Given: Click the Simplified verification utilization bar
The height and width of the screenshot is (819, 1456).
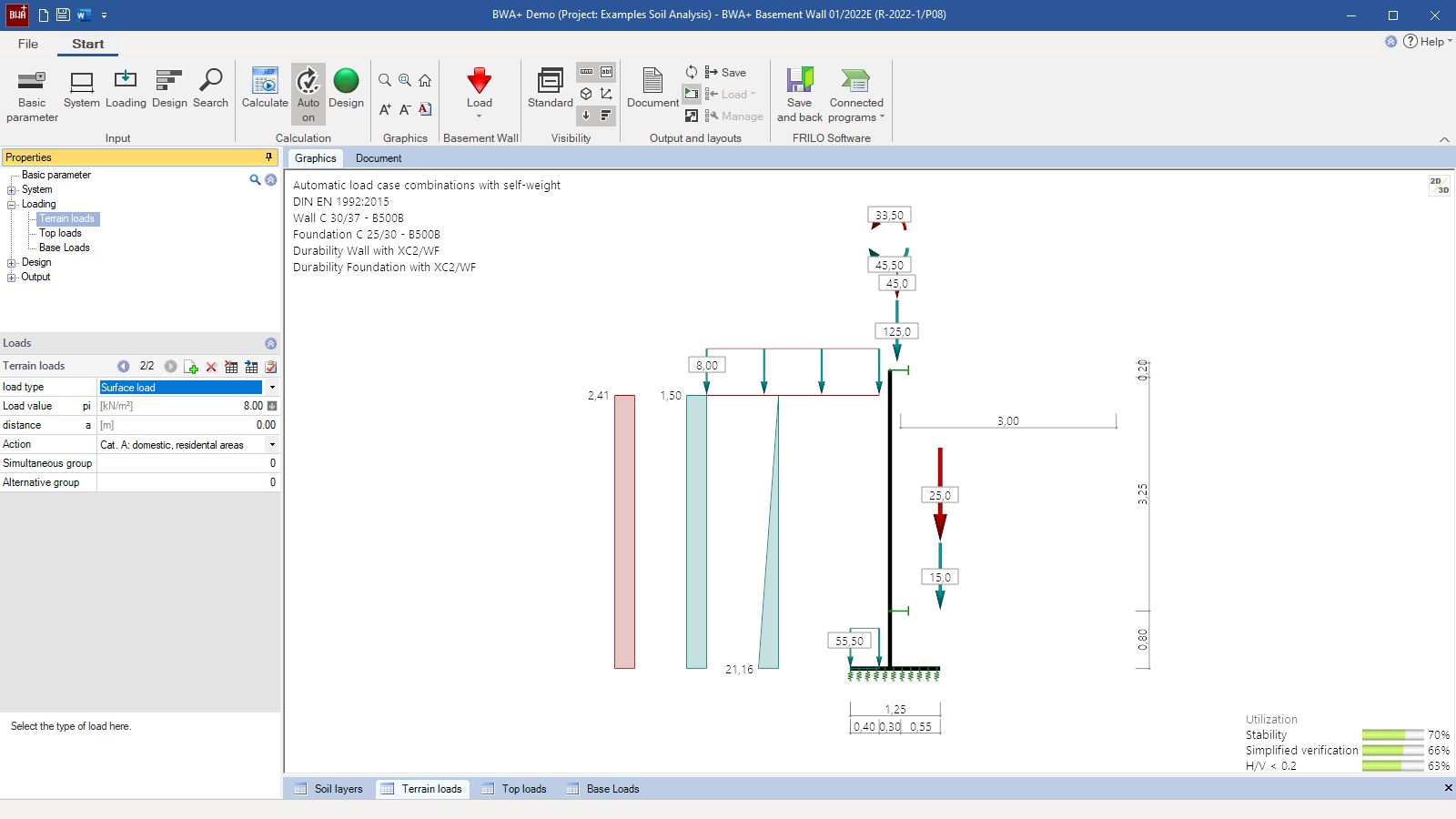Looking at the screenshot, I should (x=1392, y=751).
